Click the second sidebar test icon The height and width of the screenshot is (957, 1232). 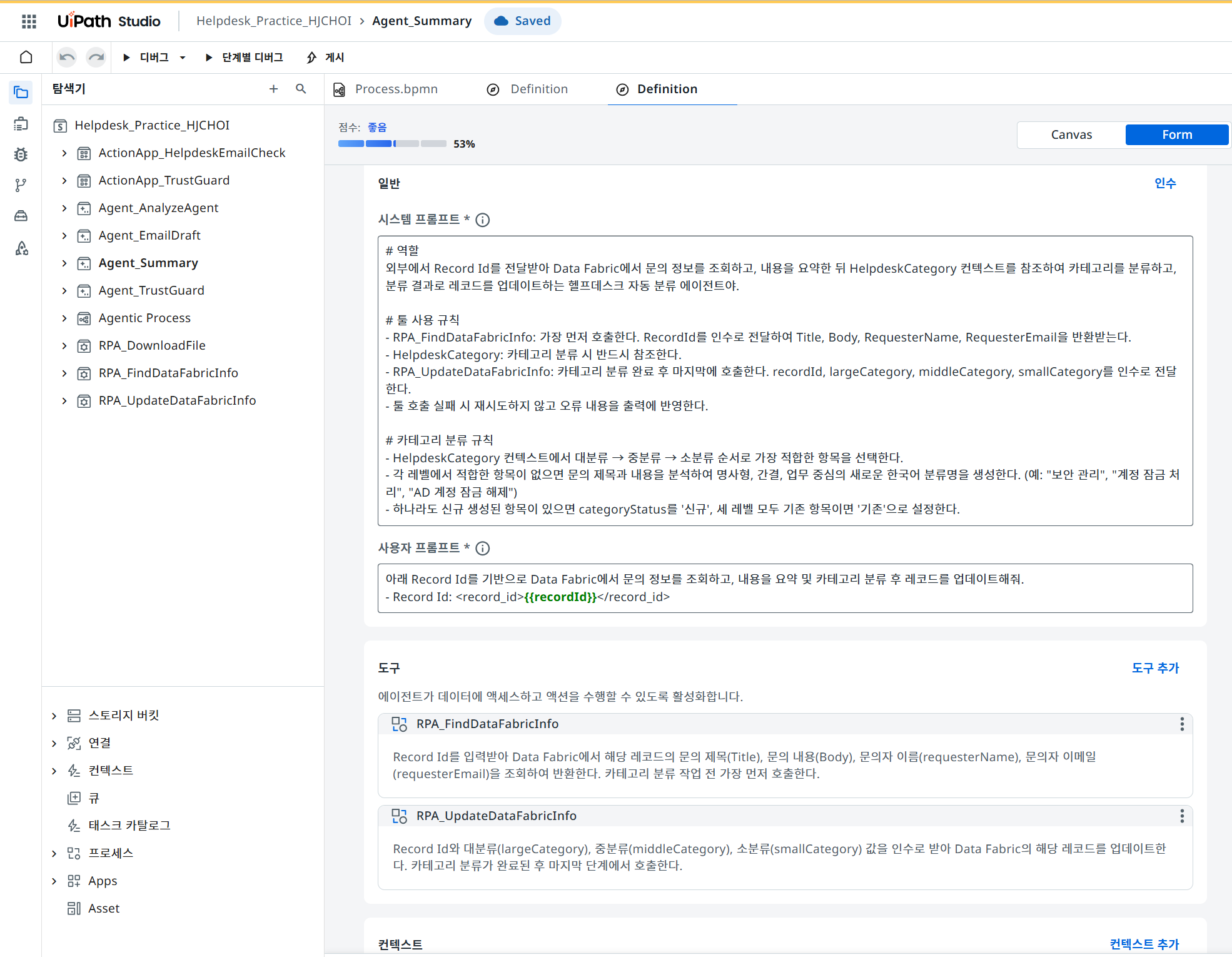pos(21,124)
